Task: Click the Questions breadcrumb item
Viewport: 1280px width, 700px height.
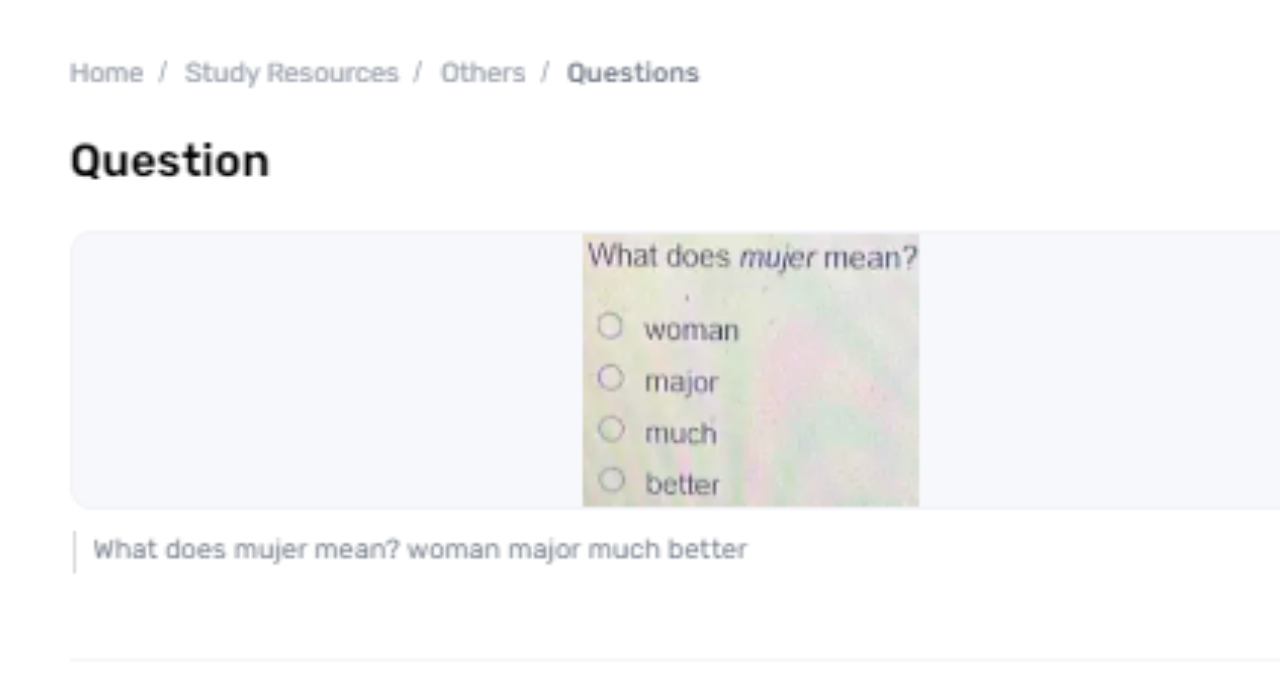Action: pos(633,73)
